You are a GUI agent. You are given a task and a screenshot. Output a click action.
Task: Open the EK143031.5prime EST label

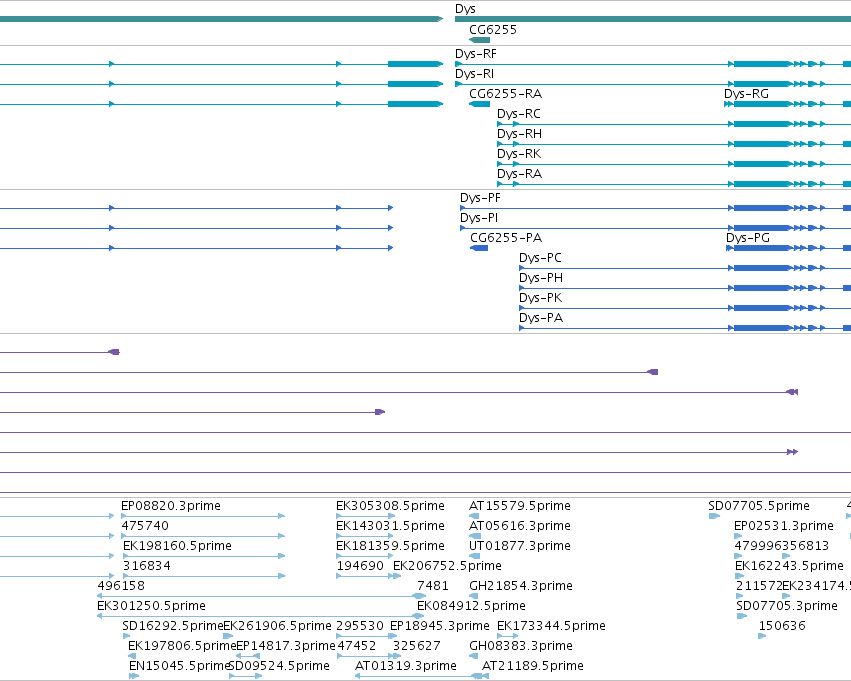click(x=390, y=526)
